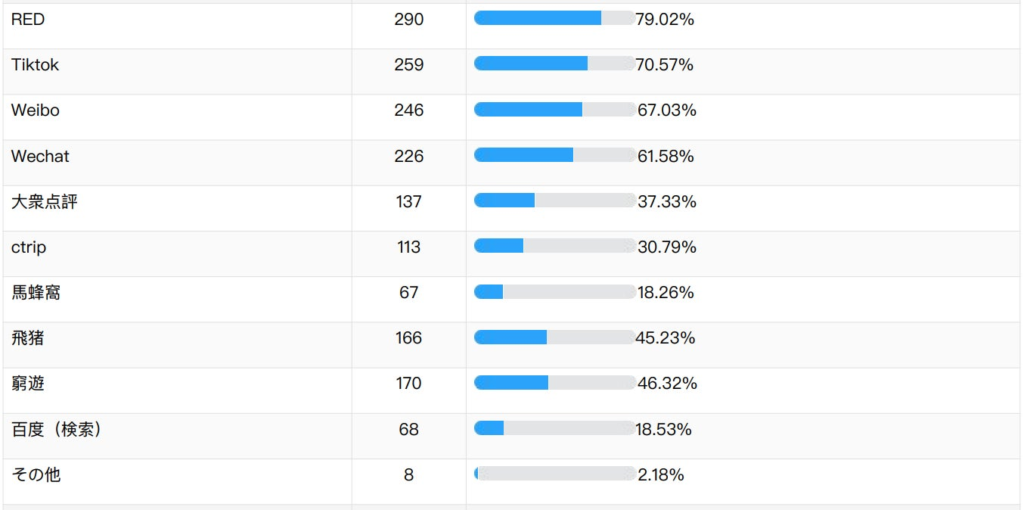Click the ctrip progress bar
This screenshot has height=510, width=1024.
[554, 246]
